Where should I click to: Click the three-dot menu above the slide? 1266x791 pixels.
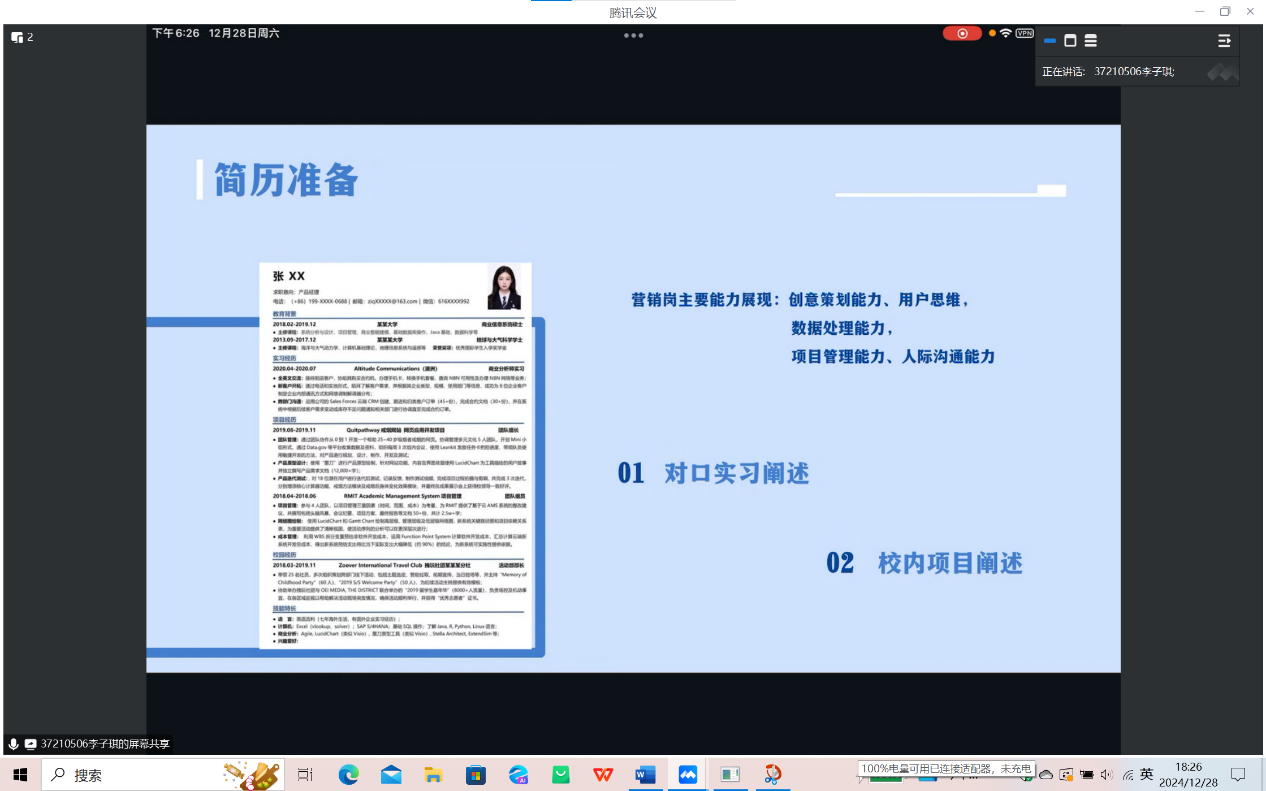tap(633, 35)
